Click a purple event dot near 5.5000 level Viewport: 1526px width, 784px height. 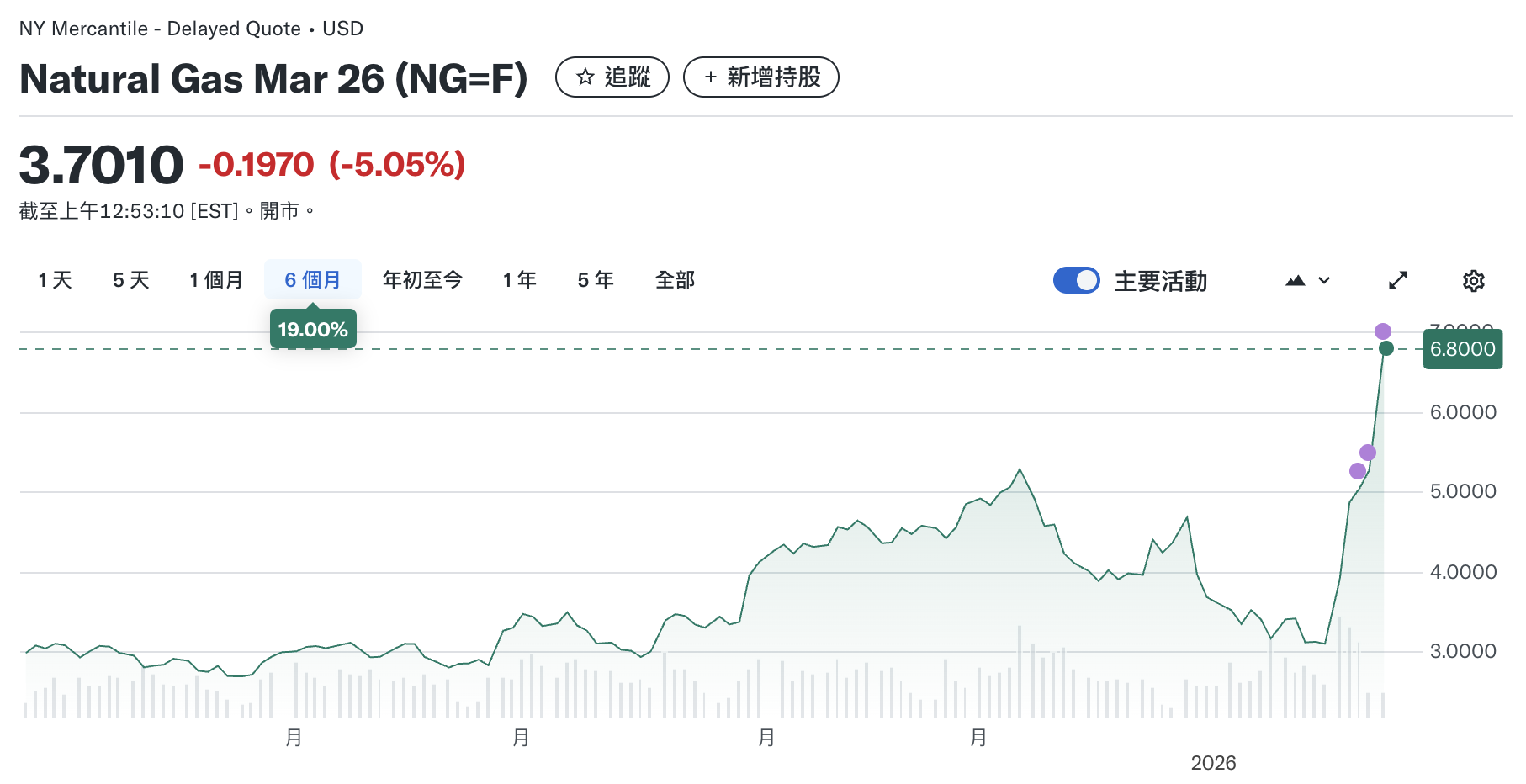1368,452
